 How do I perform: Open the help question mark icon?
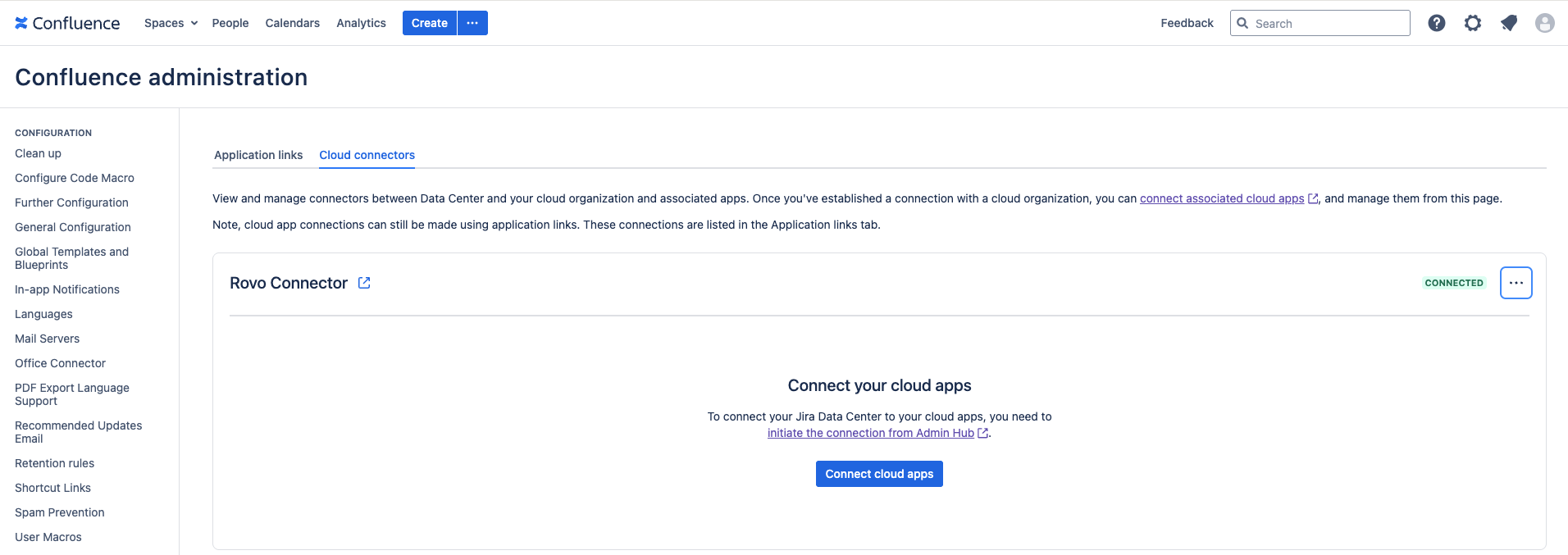tap(1437, 23)
